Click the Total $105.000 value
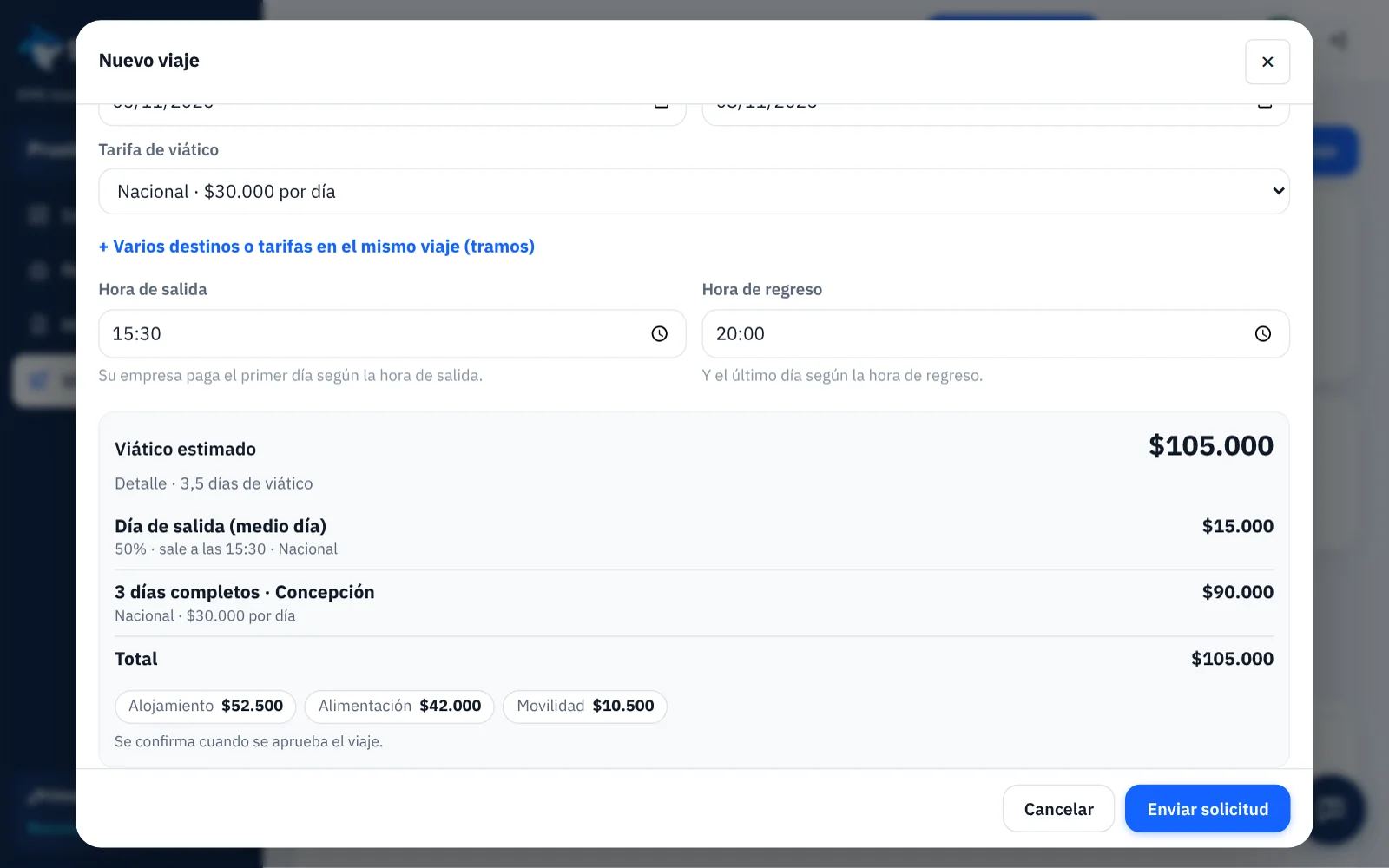This screenshot has width=1389, height=868. pyautogui.click(x=1232, y=659)
